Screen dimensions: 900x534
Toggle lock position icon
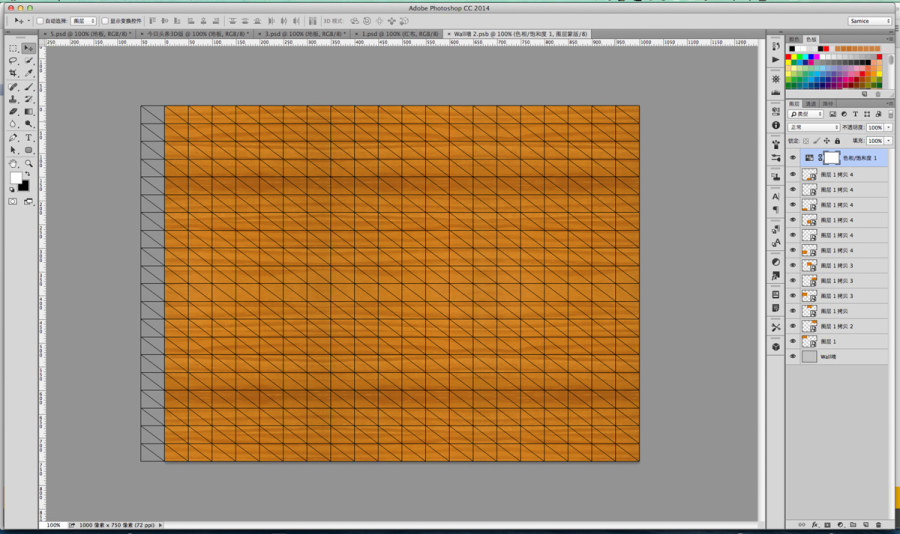point(827,141)
